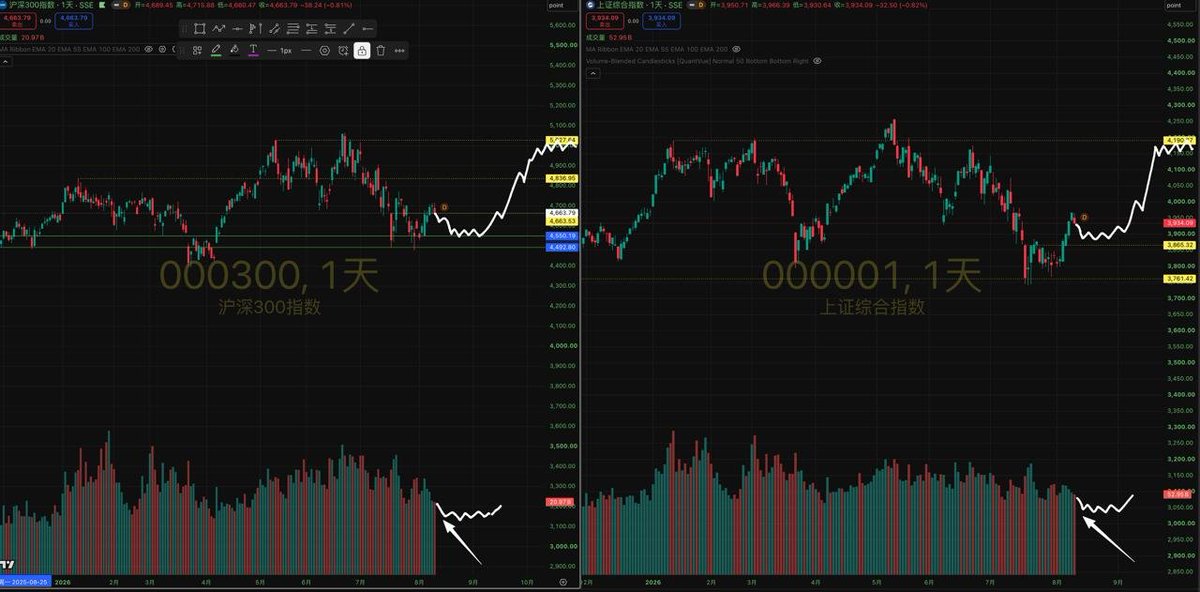Click the MA Ribbon legend text on left chart

70,49
